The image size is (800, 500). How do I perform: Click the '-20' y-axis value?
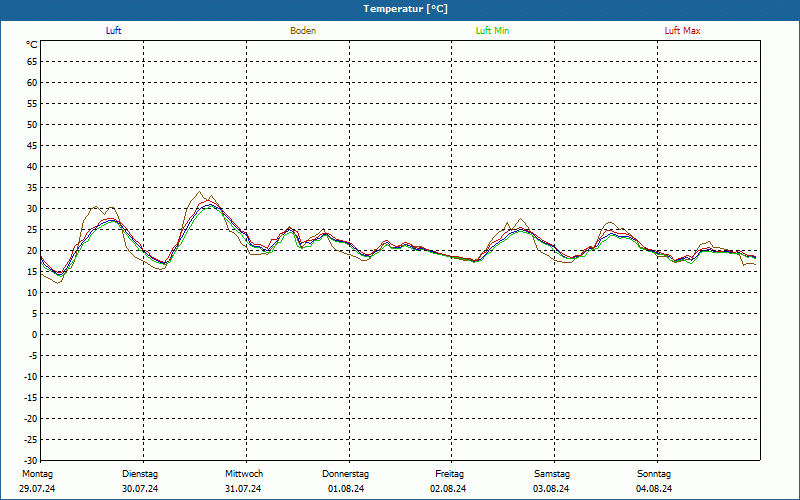point(31,419)
